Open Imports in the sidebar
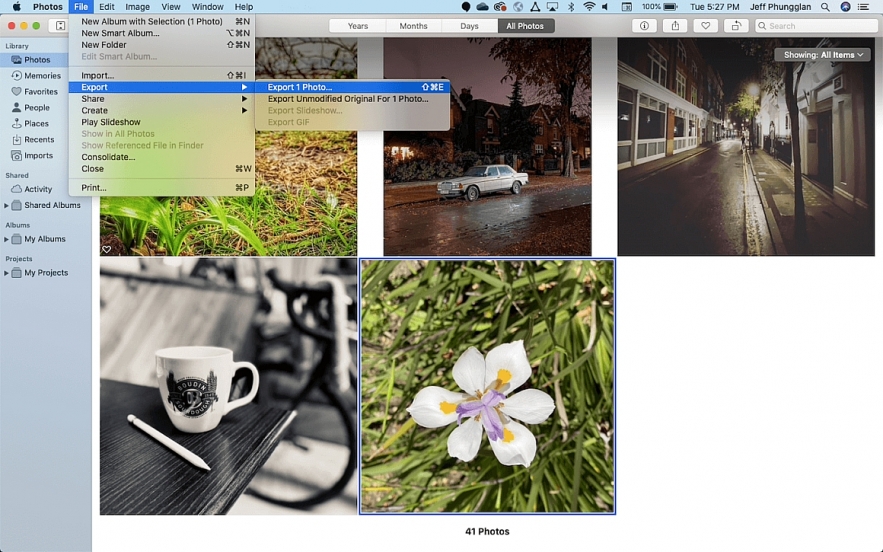This screenshot has height=552, width=883. pos(38,156)
